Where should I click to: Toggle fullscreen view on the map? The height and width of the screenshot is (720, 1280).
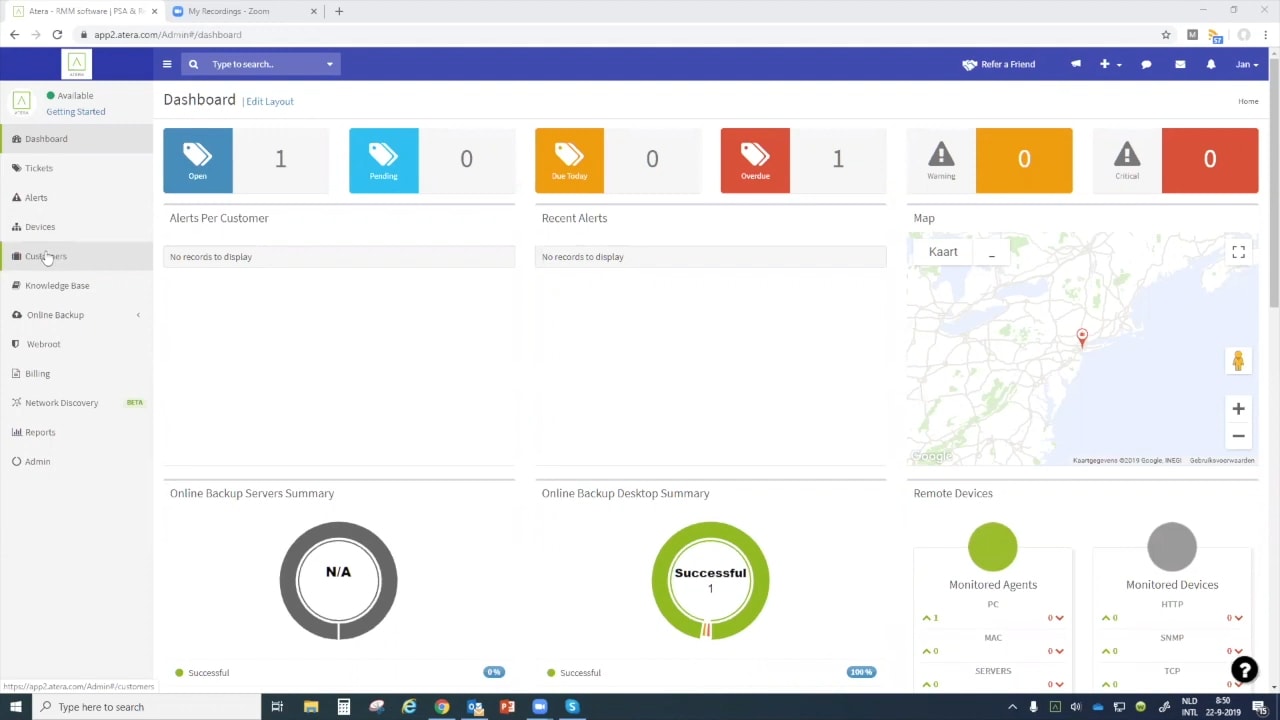pyautogui.click(x=1239, y=252)
